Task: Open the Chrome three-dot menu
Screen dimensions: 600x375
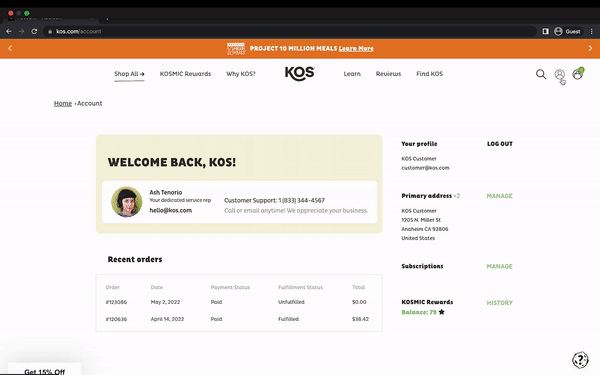Action: click(x=591, y=31)
